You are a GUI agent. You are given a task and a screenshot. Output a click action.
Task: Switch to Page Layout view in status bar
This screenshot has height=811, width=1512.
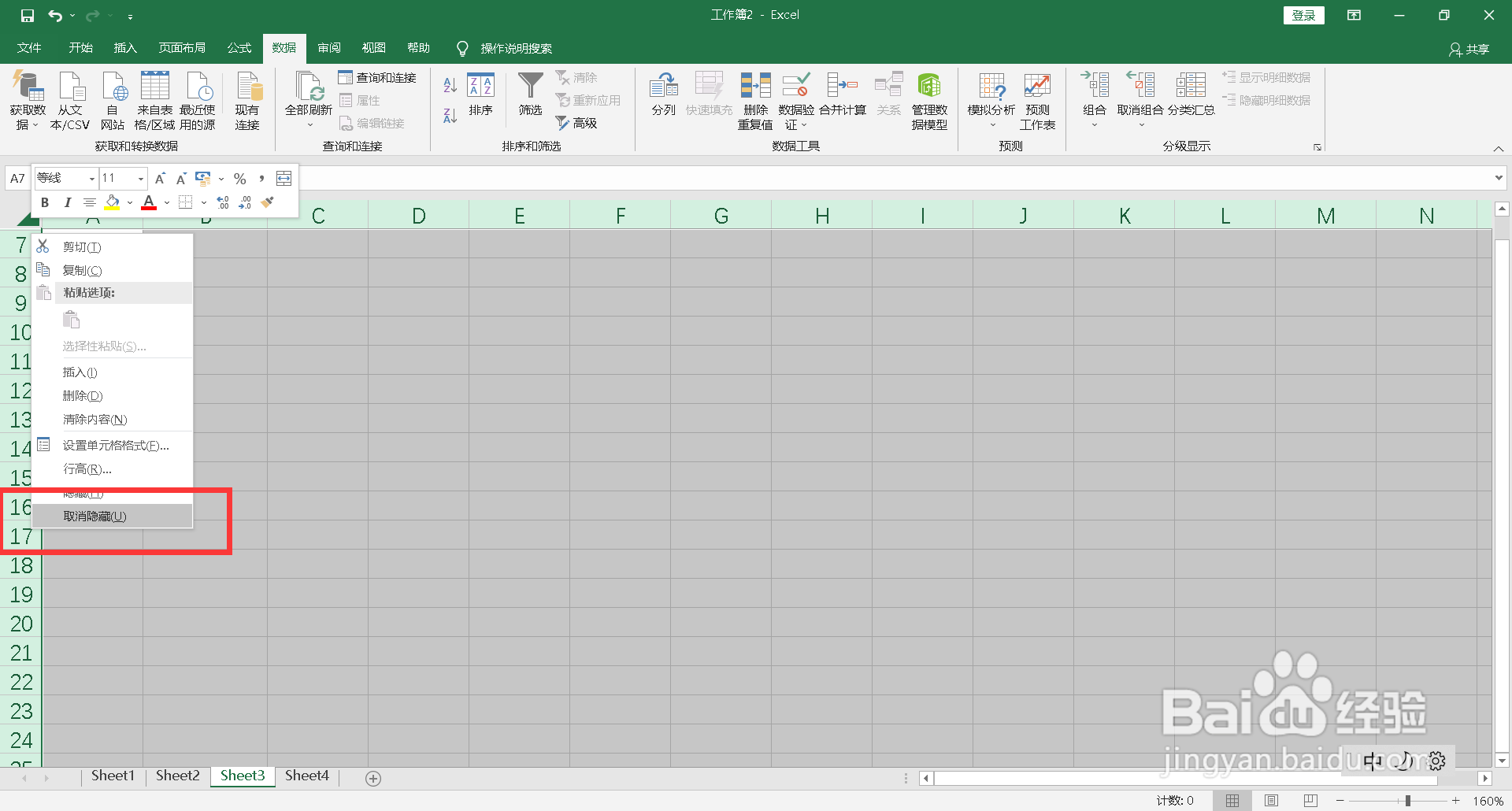pos(1271,801)
